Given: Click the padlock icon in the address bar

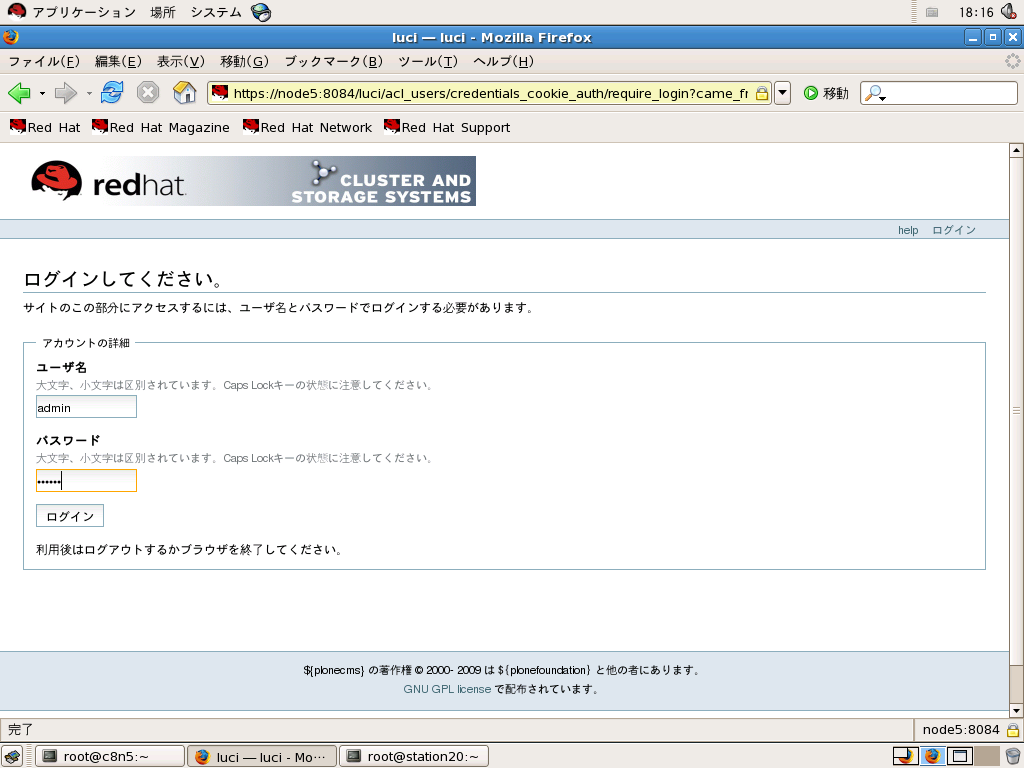Looking at the screenshot, I should click(761, 93).
